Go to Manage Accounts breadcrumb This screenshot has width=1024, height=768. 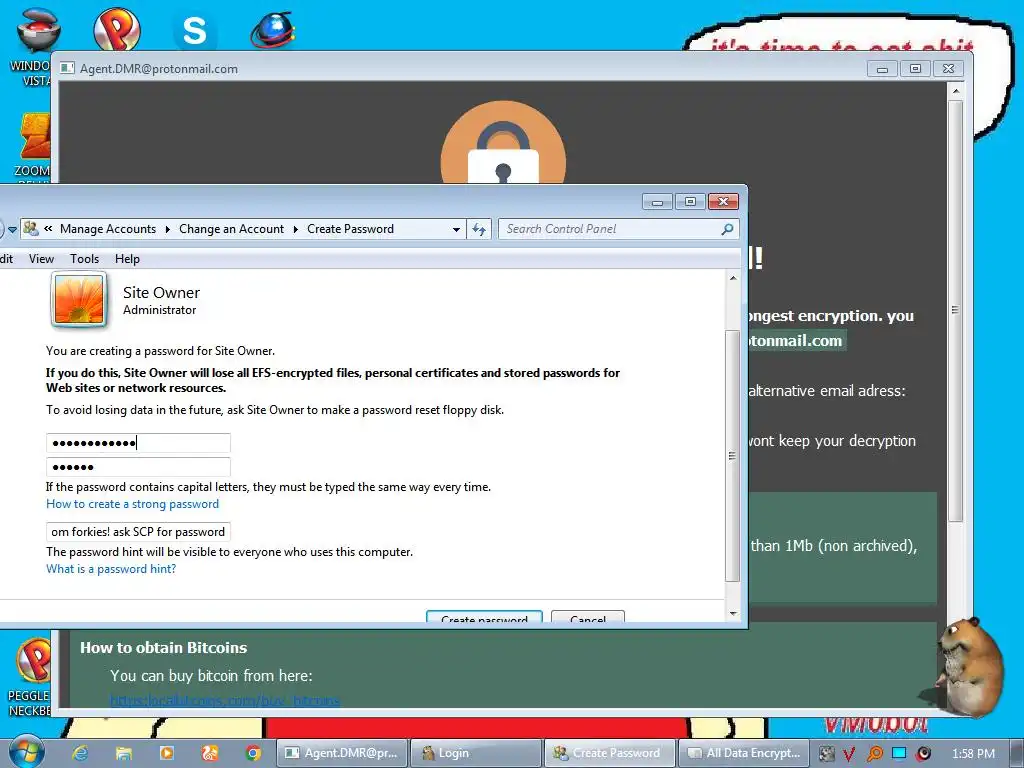108,229
